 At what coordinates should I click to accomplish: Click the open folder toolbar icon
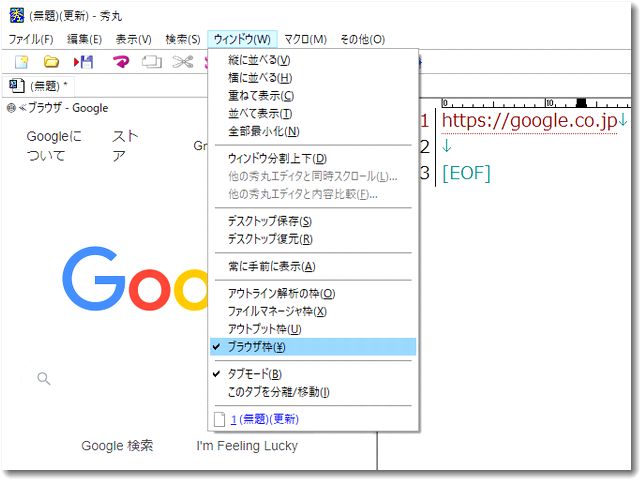51,62
